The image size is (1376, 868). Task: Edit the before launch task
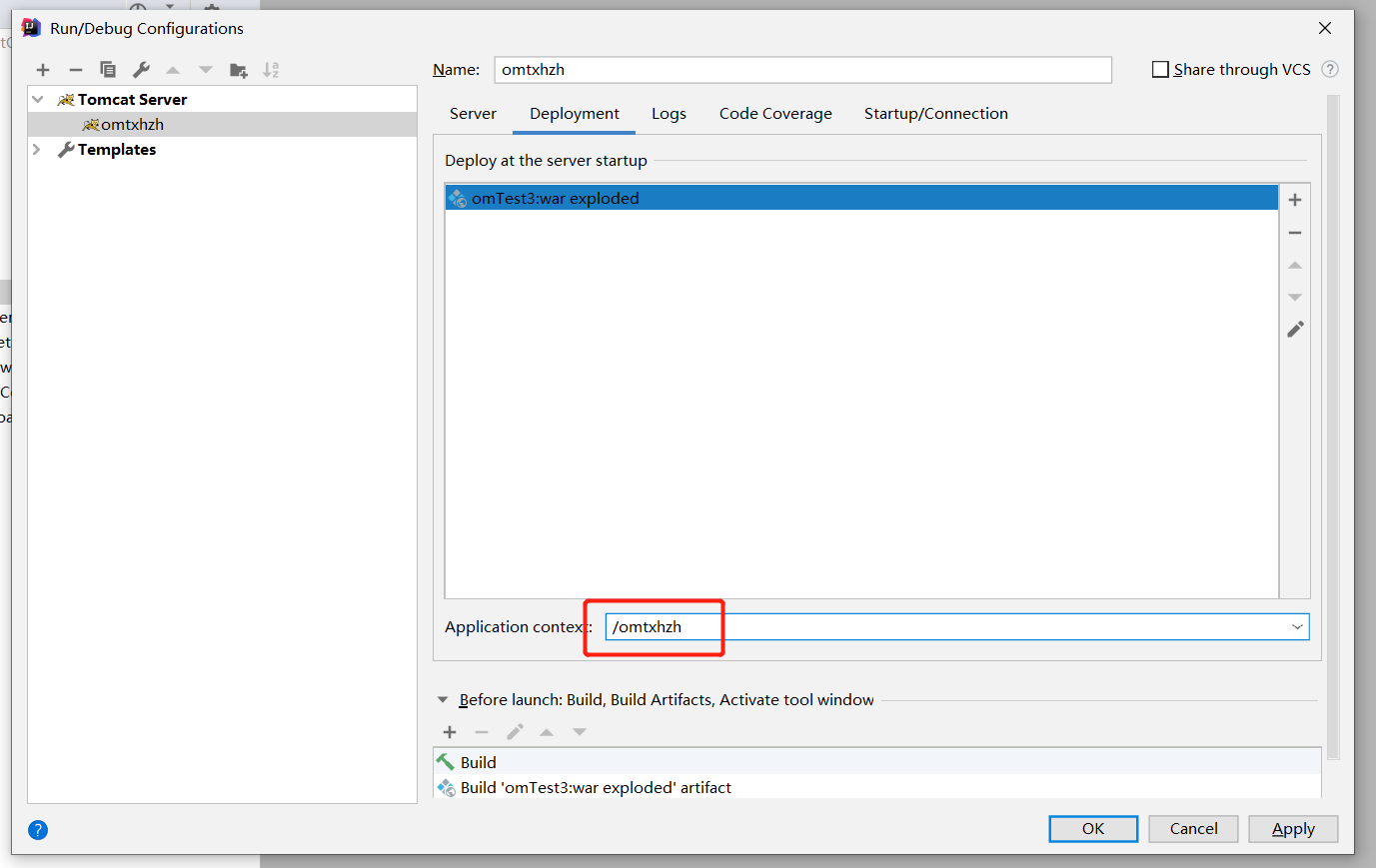[515, 732]
